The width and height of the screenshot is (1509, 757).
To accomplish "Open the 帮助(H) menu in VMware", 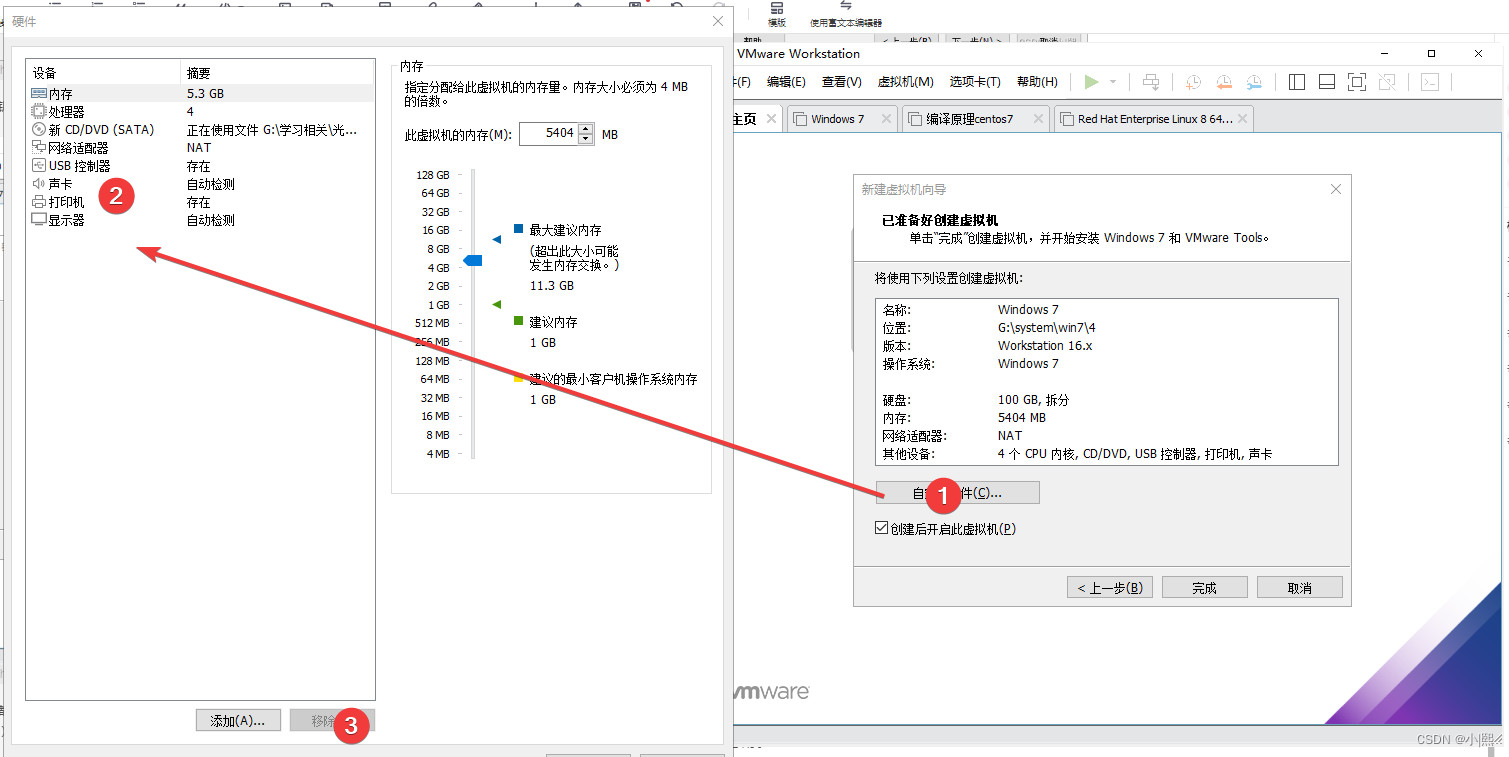I will click(1037, 82).
